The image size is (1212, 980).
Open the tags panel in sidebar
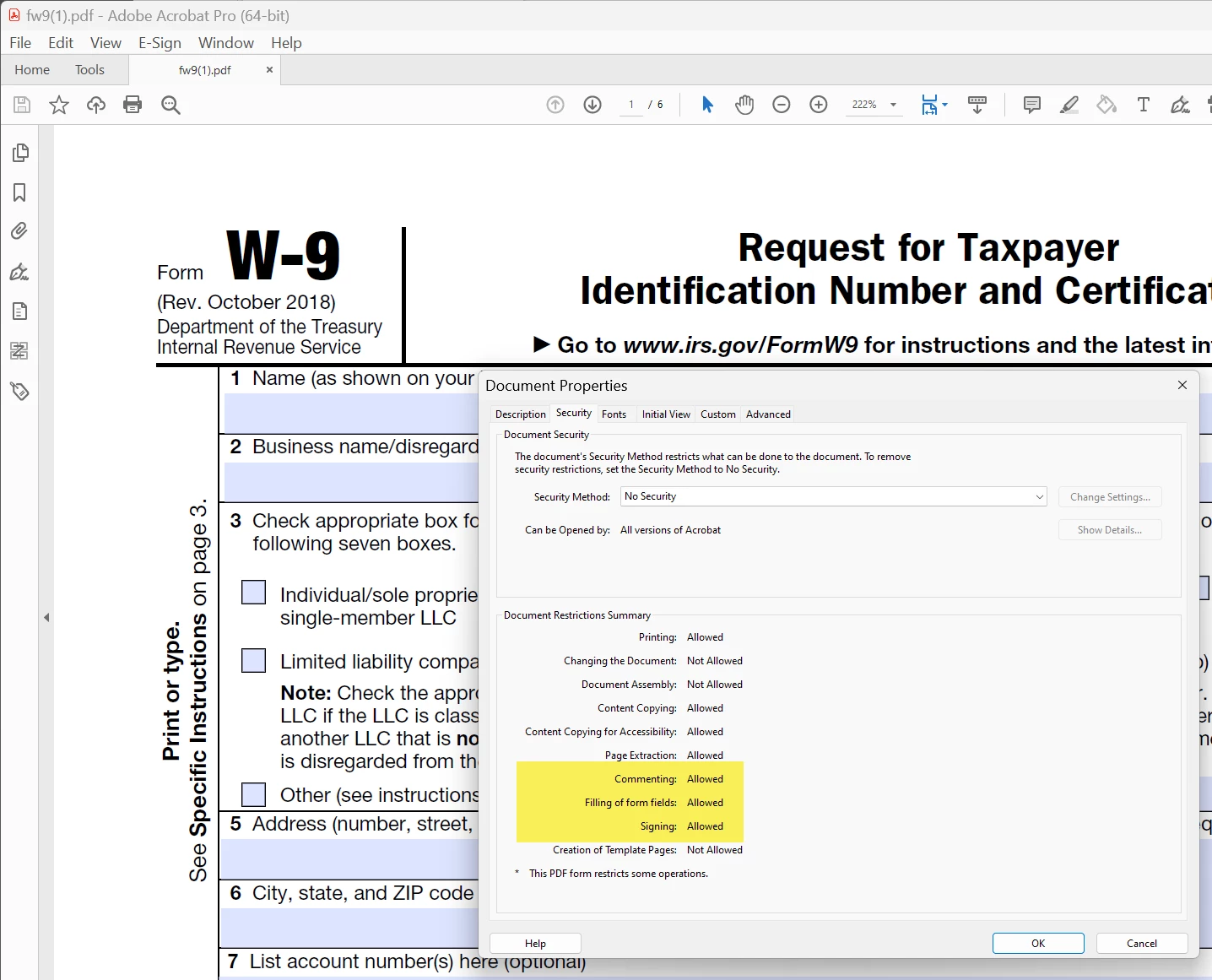(x=19, y=391)
